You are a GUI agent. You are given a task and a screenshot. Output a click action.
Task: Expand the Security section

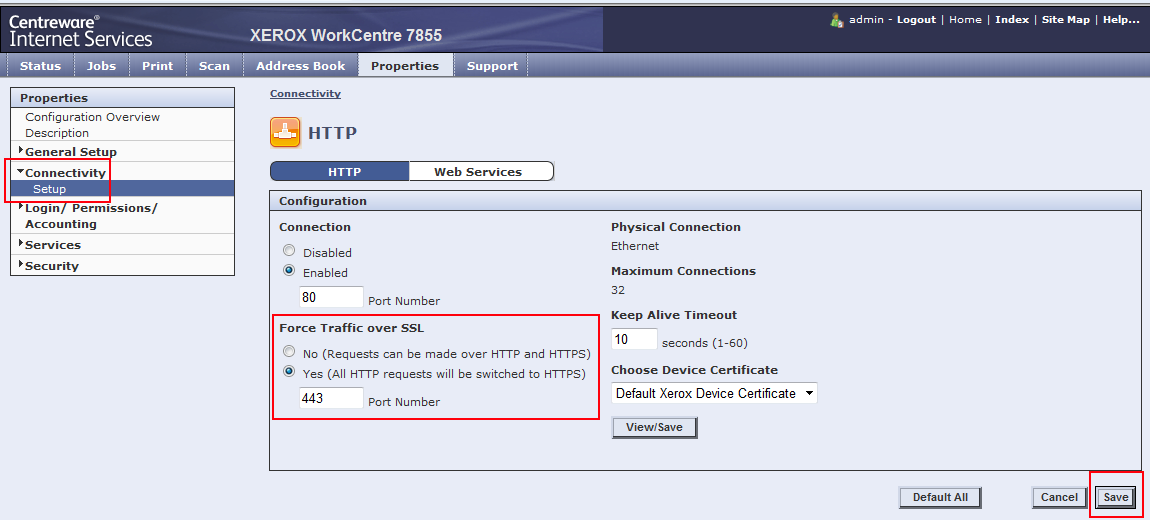(x=51, y=266)
